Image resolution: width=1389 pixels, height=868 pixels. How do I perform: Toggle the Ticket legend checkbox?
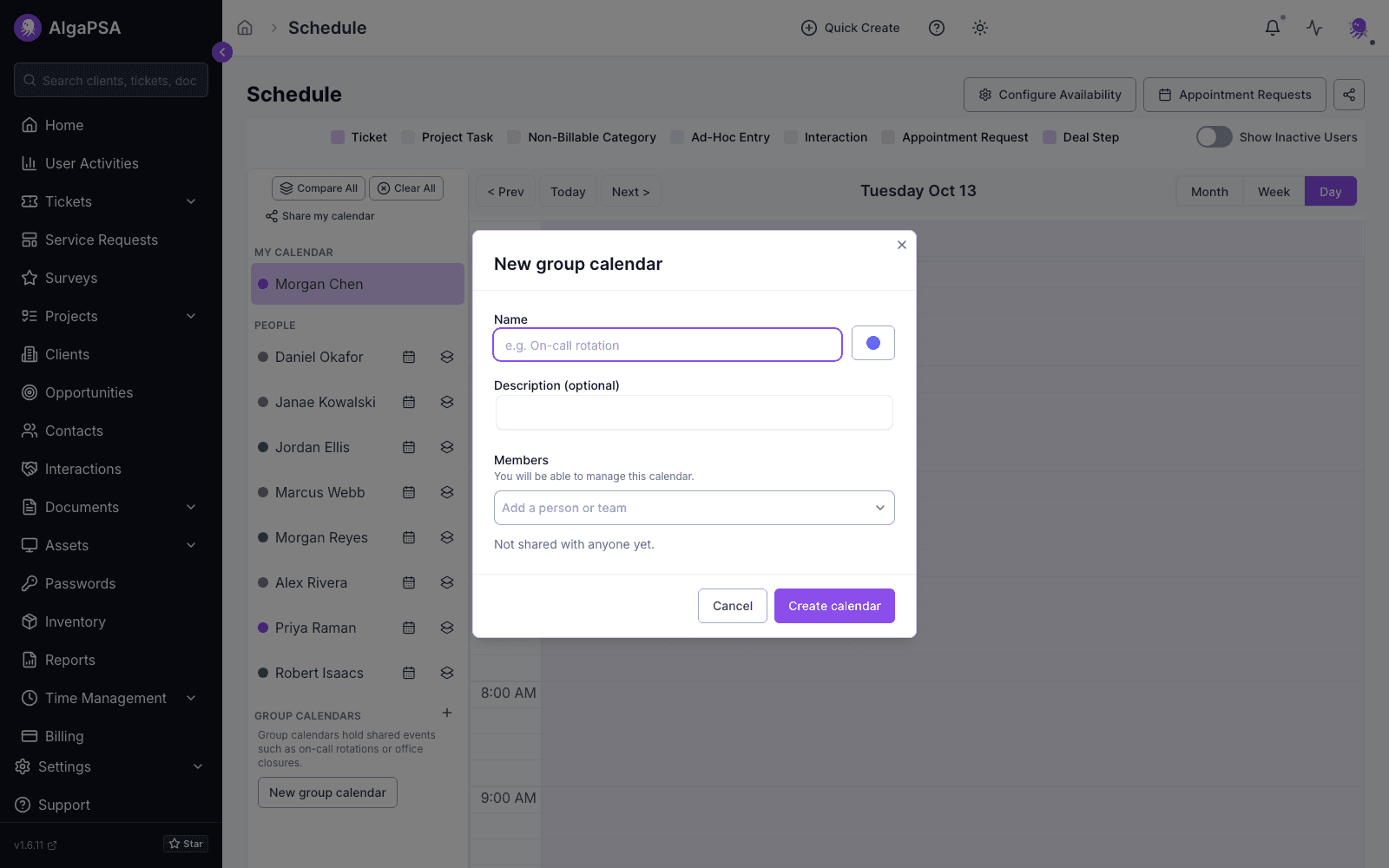tap(338, 137)
